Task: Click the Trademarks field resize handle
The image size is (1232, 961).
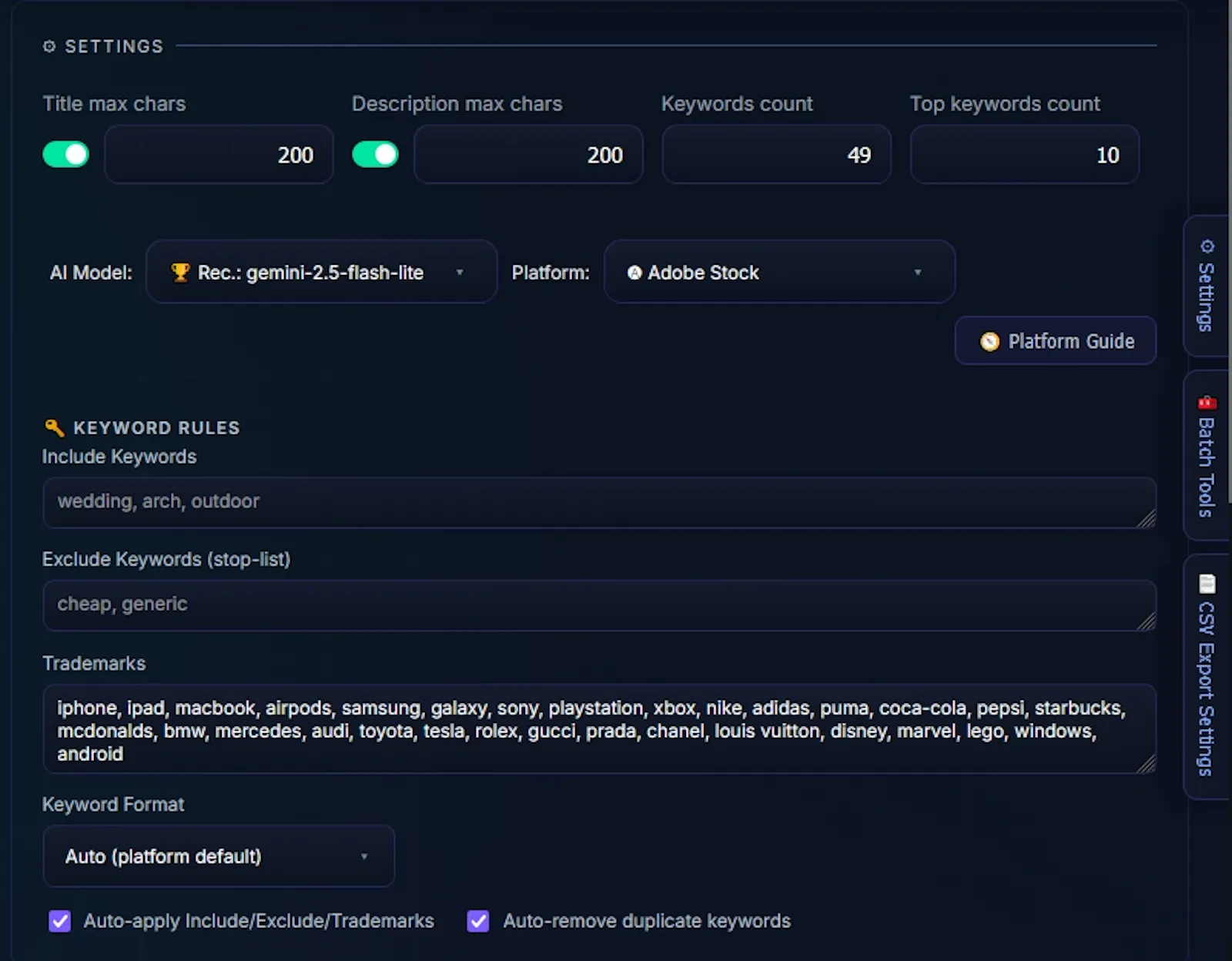Action: (x=1147, y=764)
